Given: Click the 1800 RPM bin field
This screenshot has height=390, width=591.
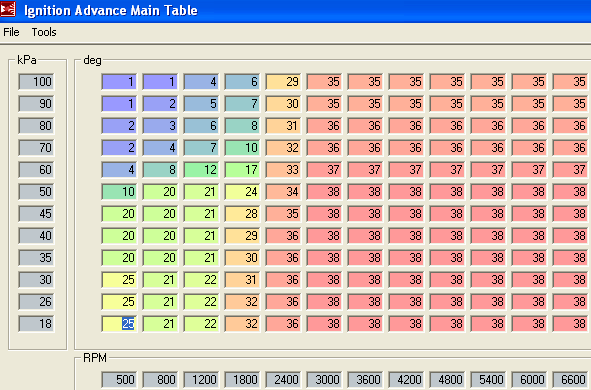Looking at the screenshot, I should tap(242, 379).
